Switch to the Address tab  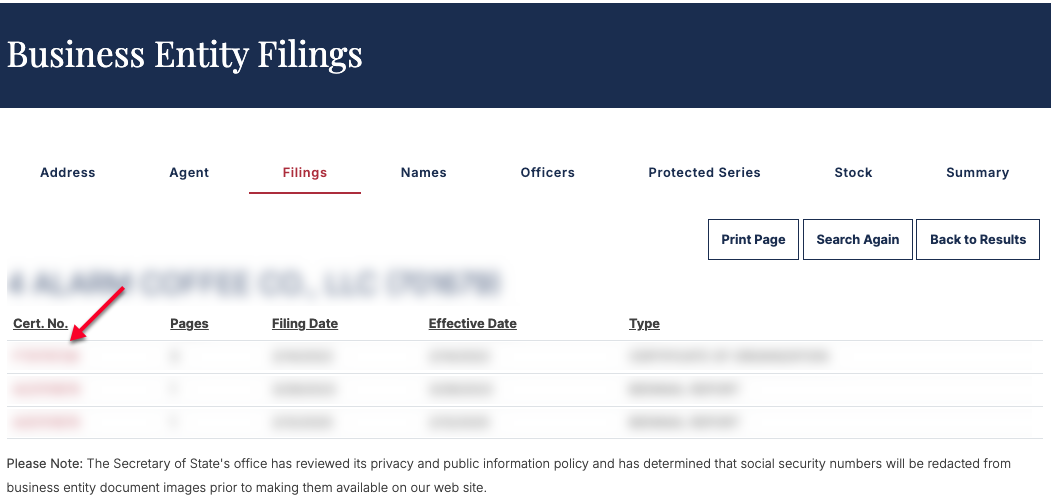[68, 172]
